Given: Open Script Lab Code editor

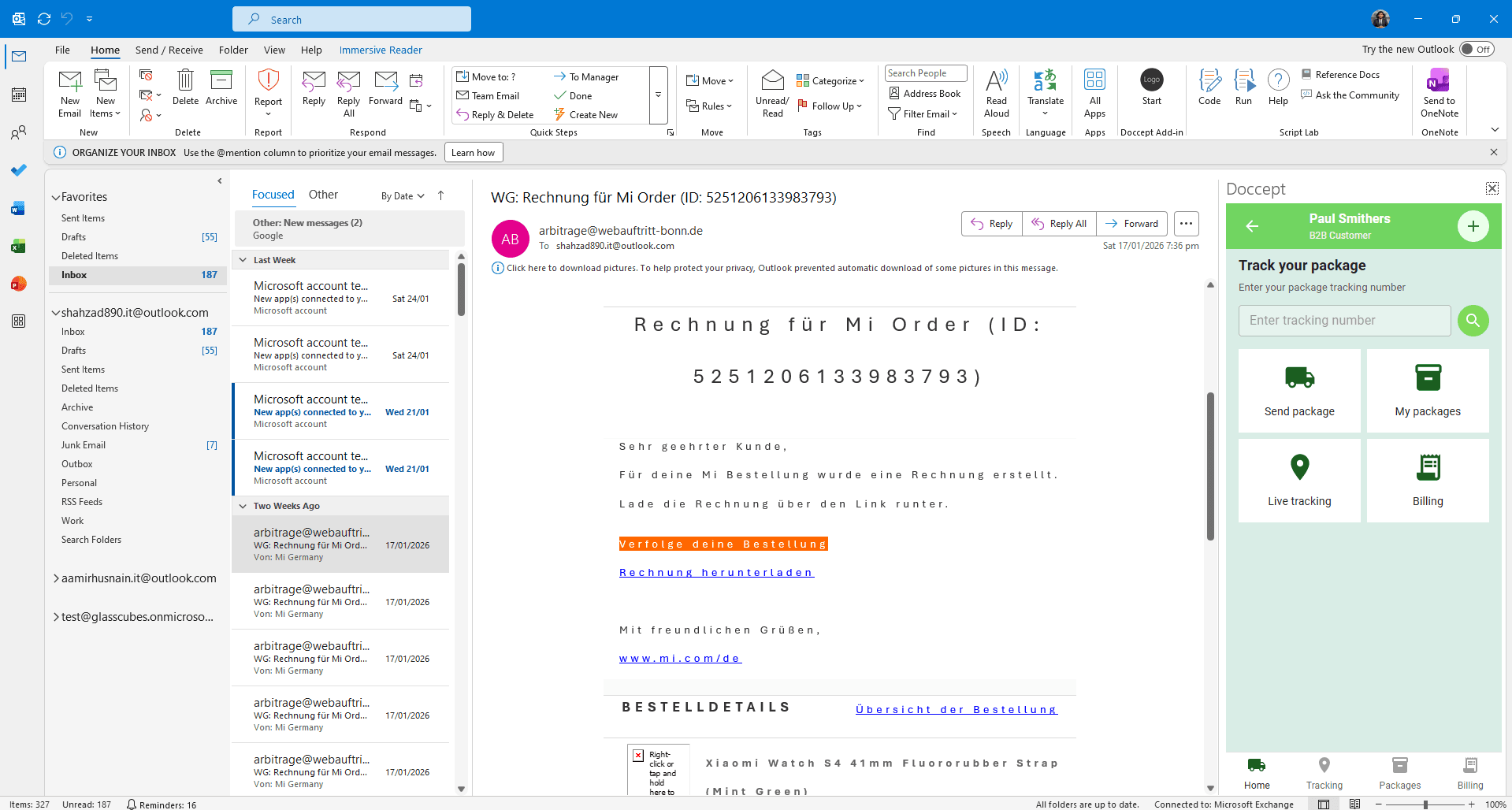Looking at the screenshot, I should [1209, 87].
